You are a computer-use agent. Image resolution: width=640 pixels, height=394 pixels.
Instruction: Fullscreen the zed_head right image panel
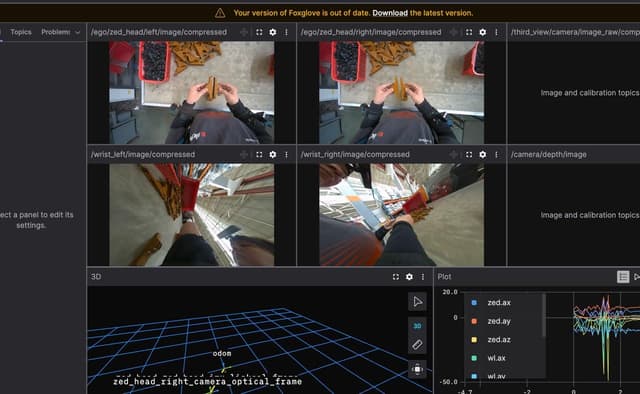tap(469, 32)
